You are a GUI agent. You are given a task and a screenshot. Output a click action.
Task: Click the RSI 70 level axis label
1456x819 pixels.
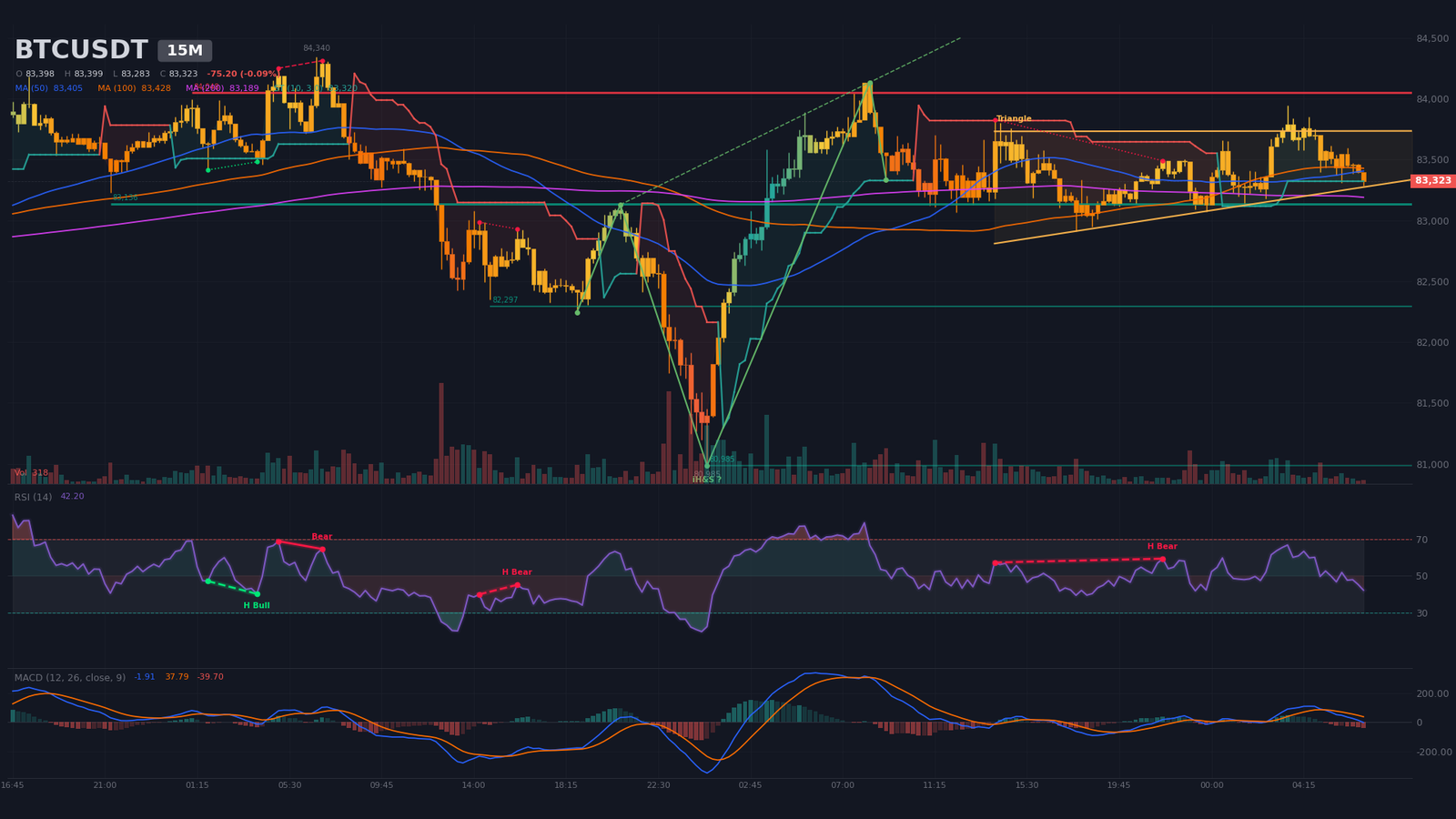1421,540
